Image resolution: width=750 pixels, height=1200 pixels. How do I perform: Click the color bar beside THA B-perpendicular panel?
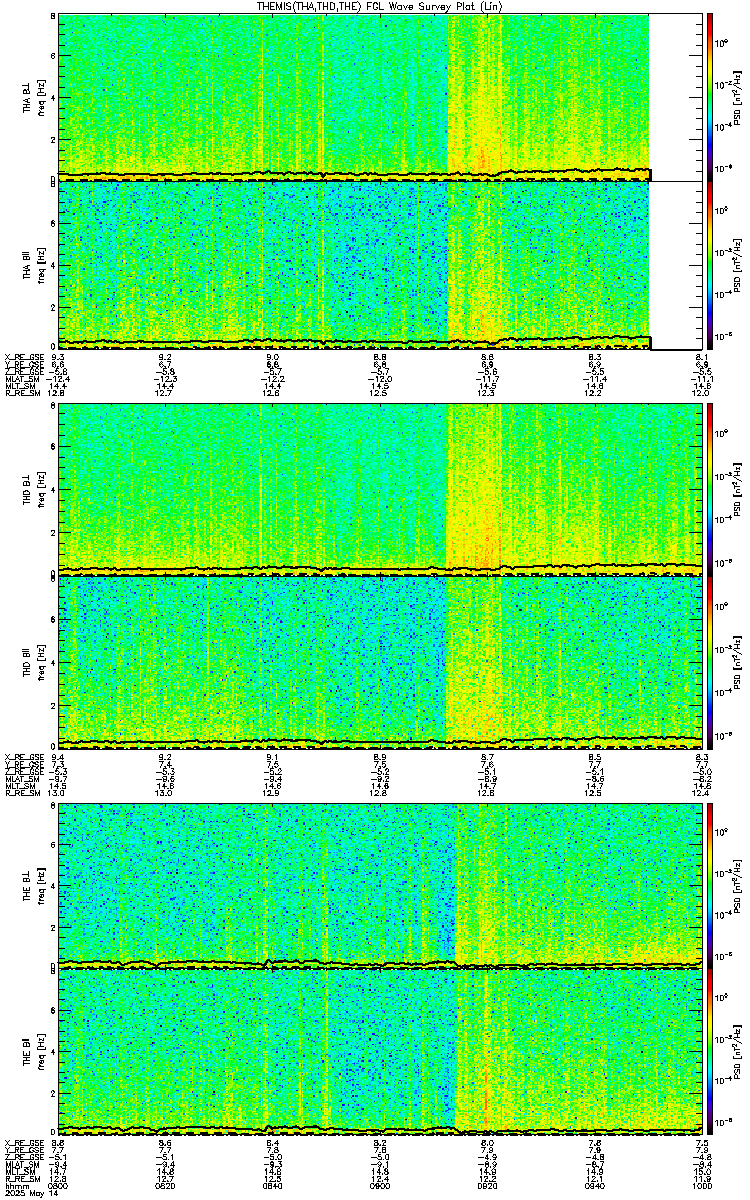coord(710,97)
